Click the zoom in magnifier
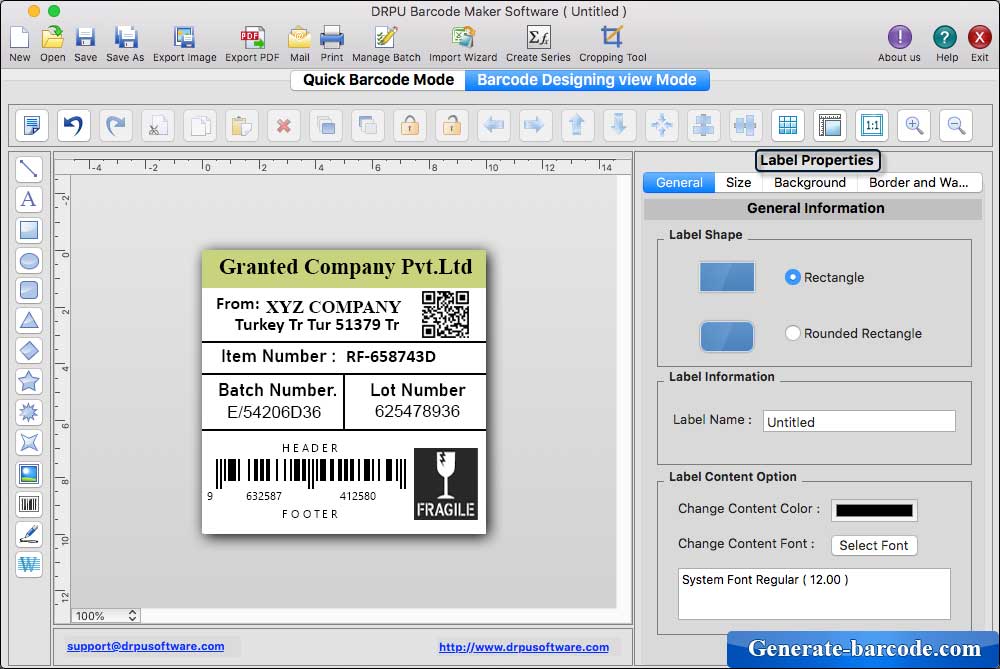This screenshot has height=669, width=1000. 914,125
